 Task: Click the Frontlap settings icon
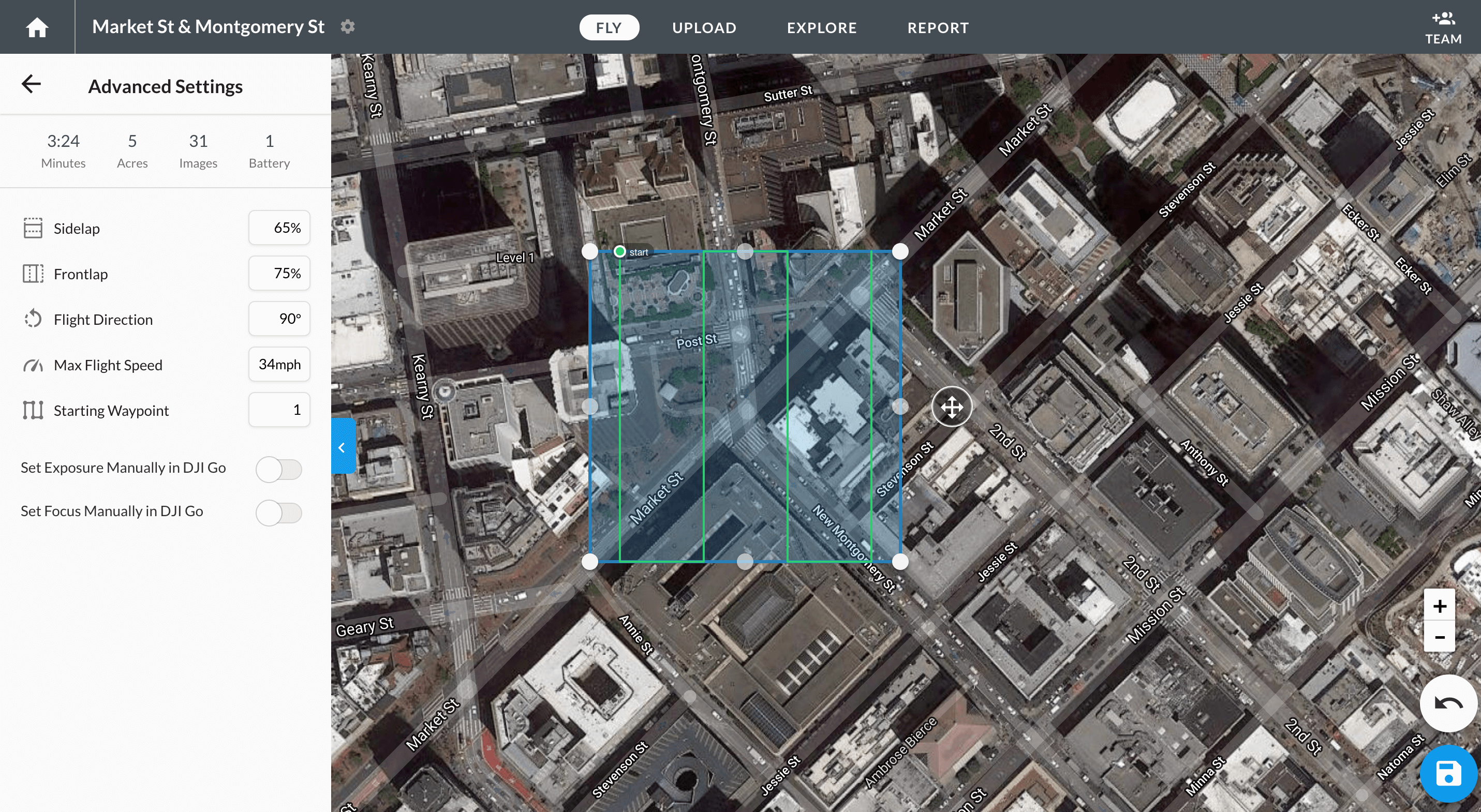(32, 274)
